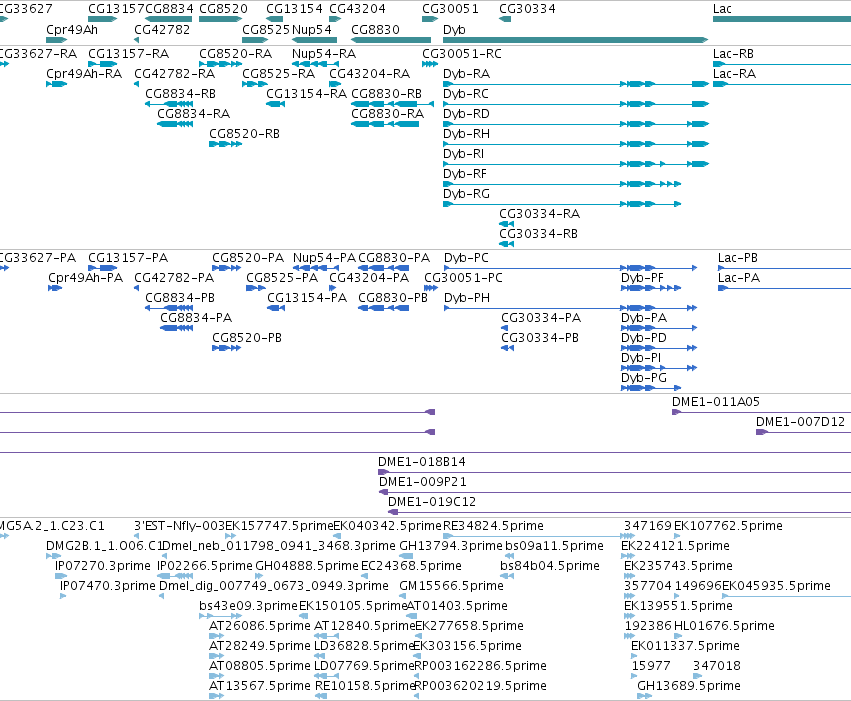Click EST EK303156.5prime label
Image resolution: width=851 pixels, height=701 pixels.
click(467, 646)
